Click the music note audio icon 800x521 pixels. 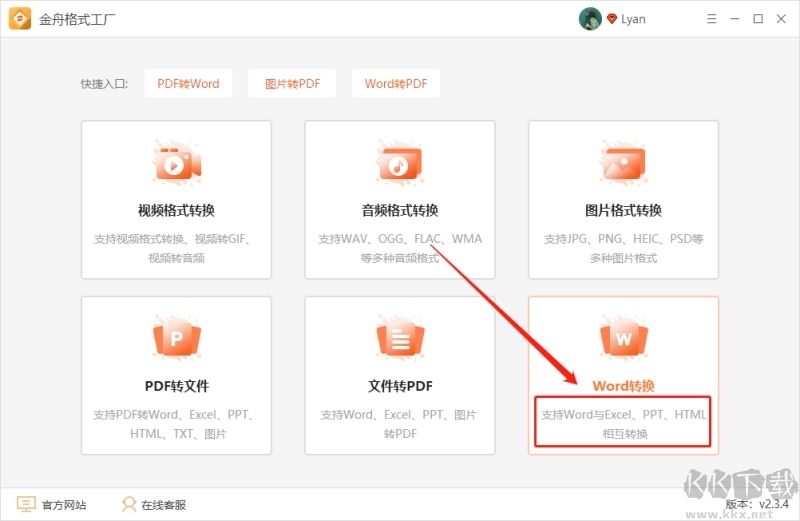coord(400,162)
